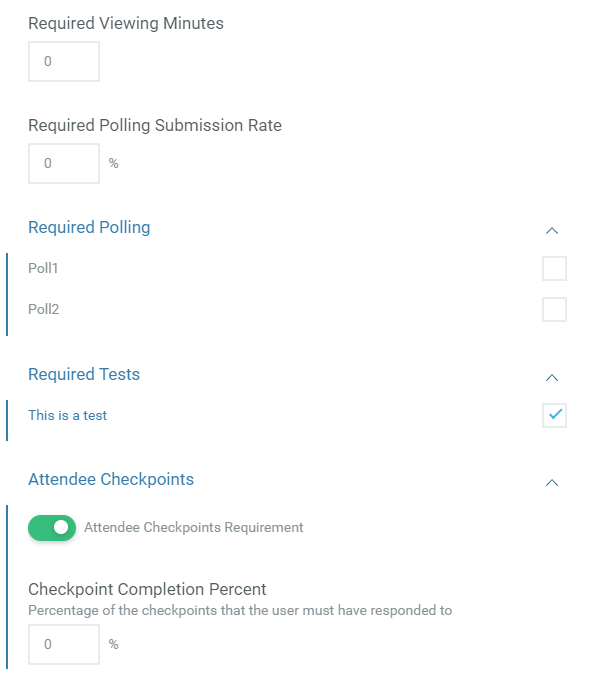Click the Required Viewing Minutes label
This screenshot has height=697, width=599.
click(126, 23)
